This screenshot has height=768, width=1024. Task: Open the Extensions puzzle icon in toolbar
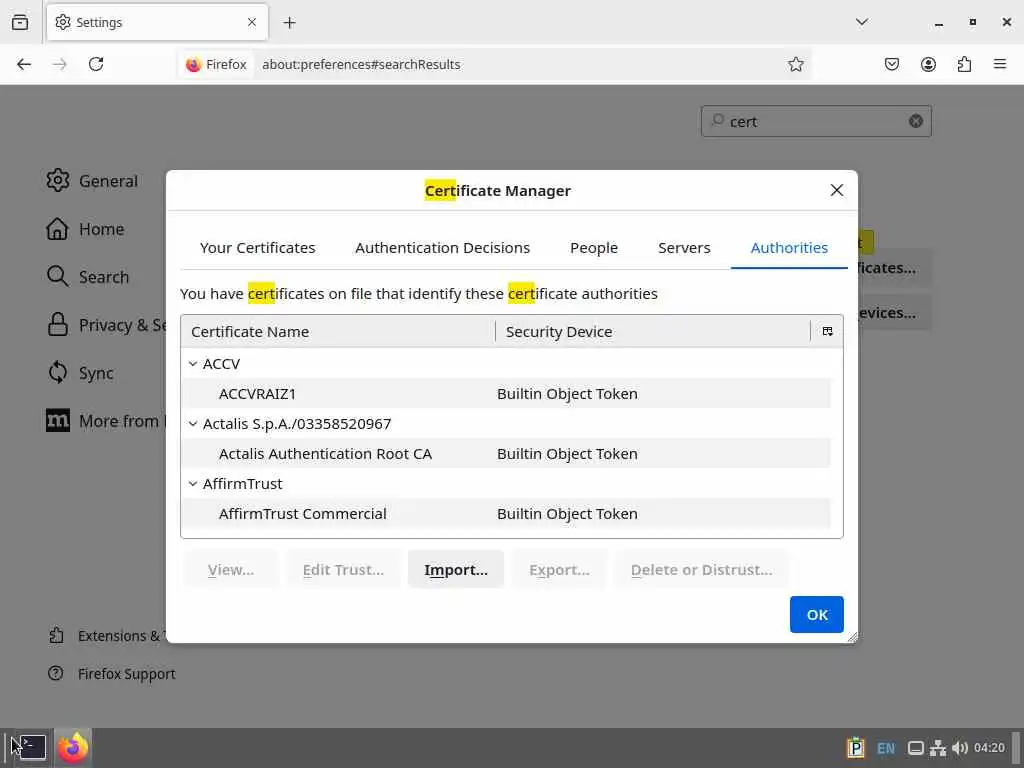tap(964, 64)
